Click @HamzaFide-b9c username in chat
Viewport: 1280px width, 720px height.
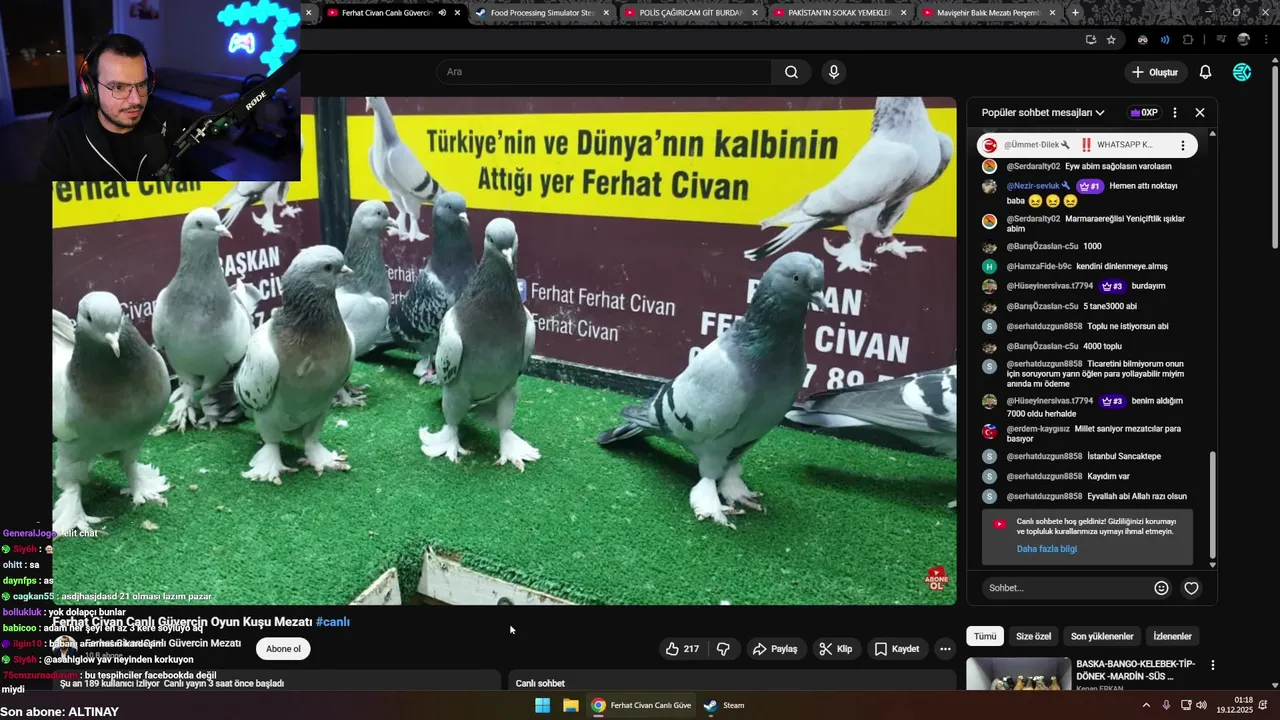click(x=1038, y=266)
